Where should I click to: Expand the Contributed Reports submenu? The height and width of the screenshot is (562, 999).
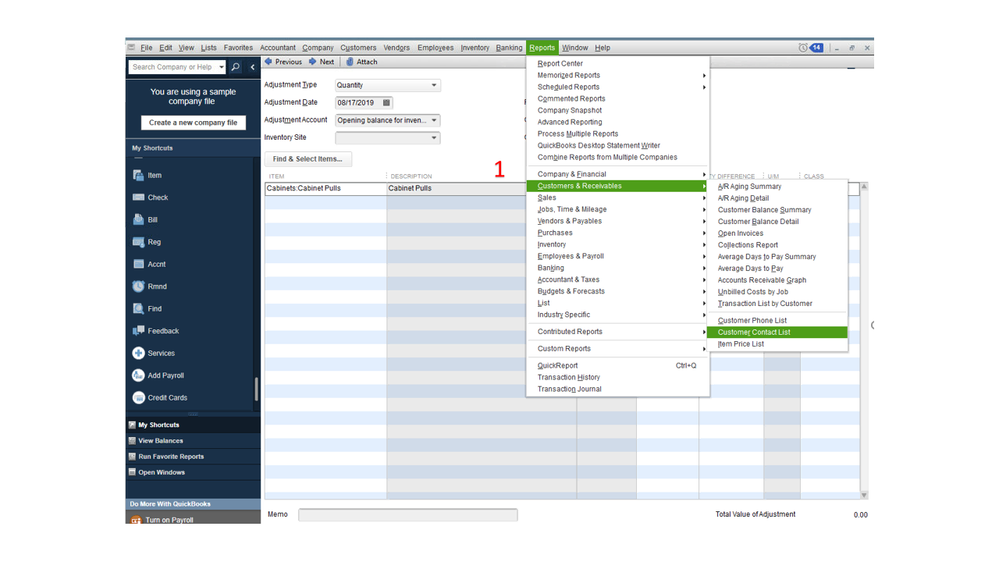point(617,332)
